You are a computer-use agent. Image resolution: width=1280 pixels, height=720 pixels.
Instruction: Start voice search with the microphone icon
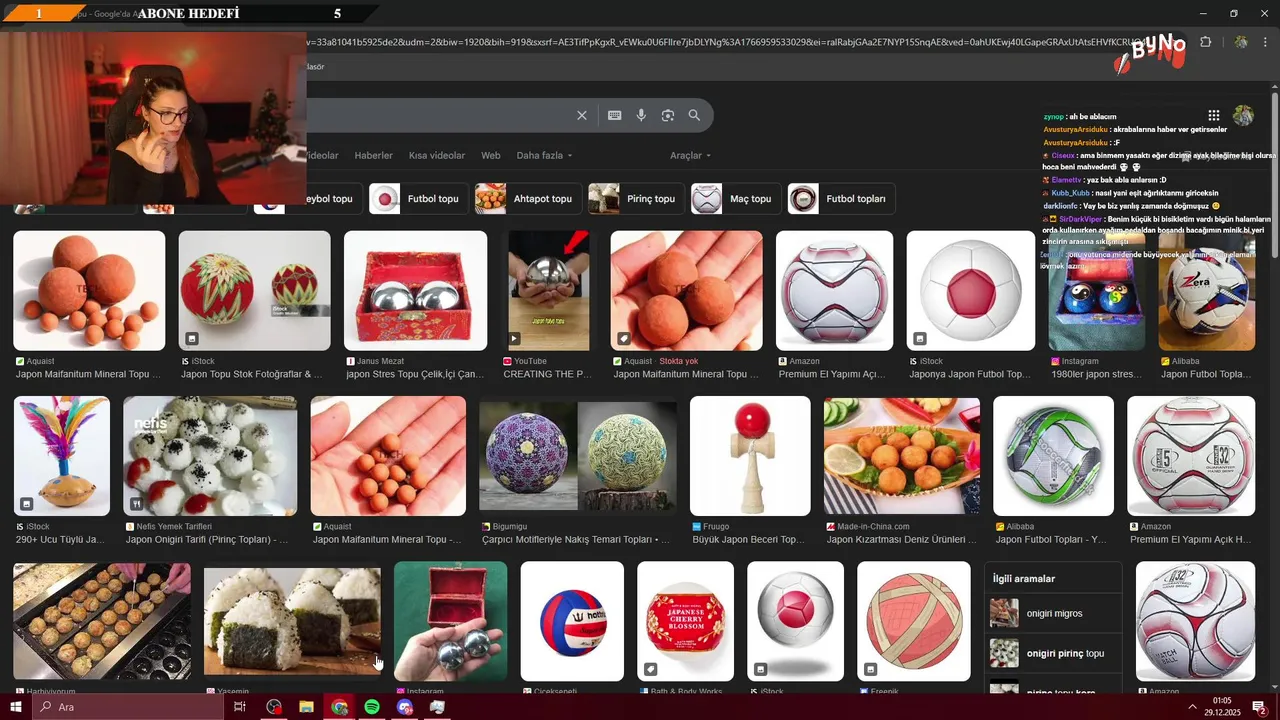click(641, 115)
